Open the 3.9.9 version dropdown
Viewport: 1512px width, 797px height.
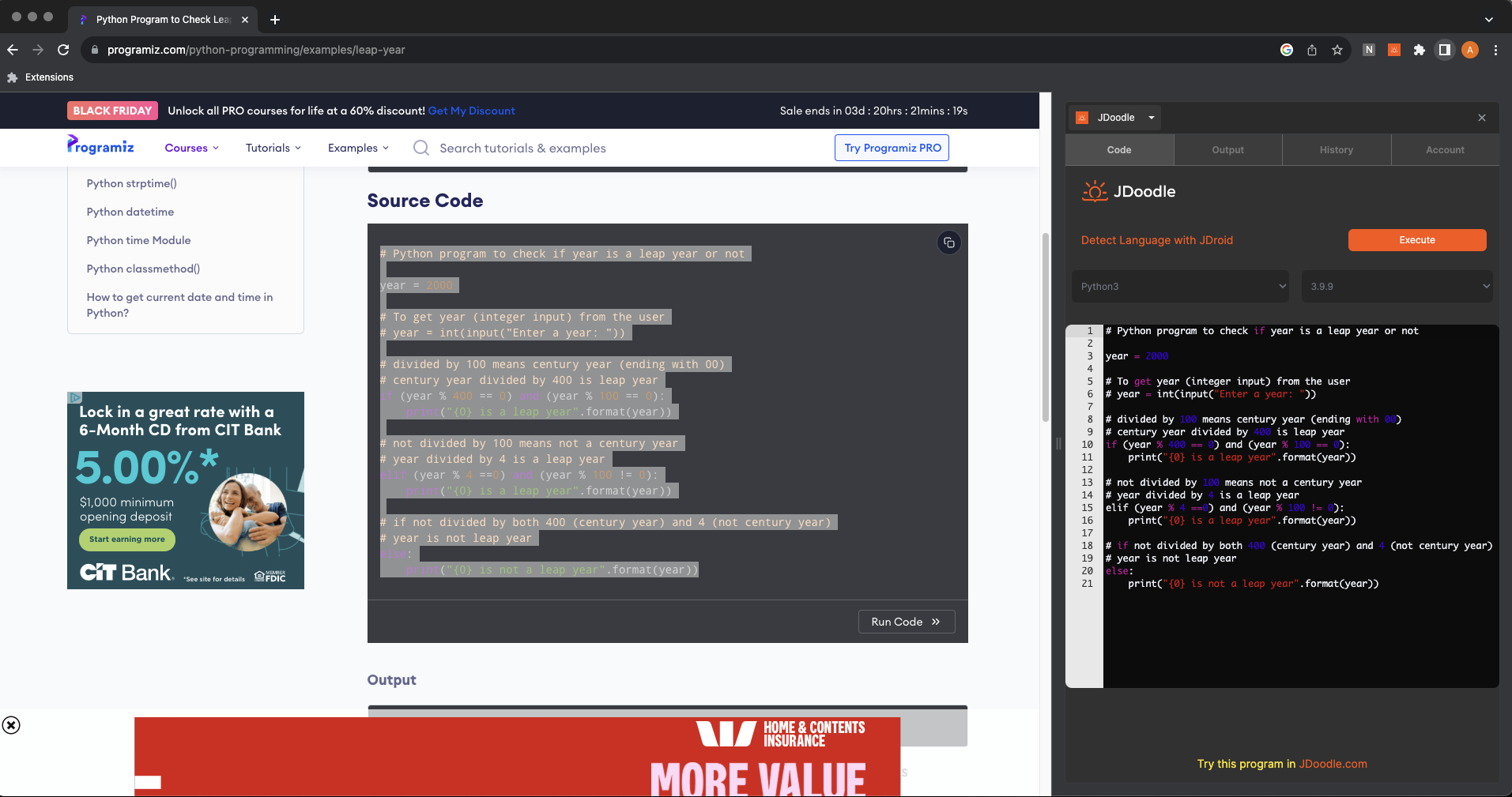pyautogui.click(x=1397, y=286)
